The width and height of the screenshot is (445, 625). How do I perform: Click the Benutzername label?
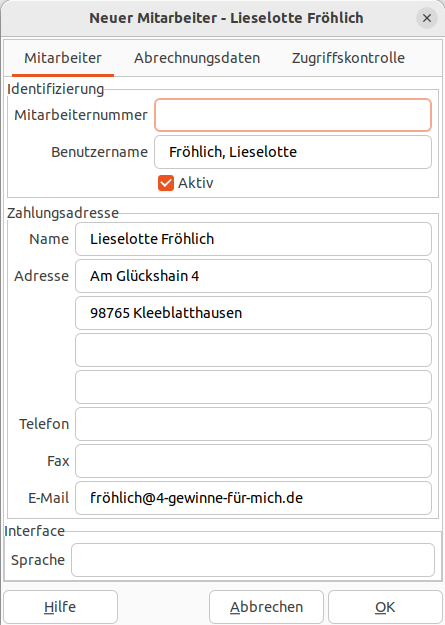point(99,152)
